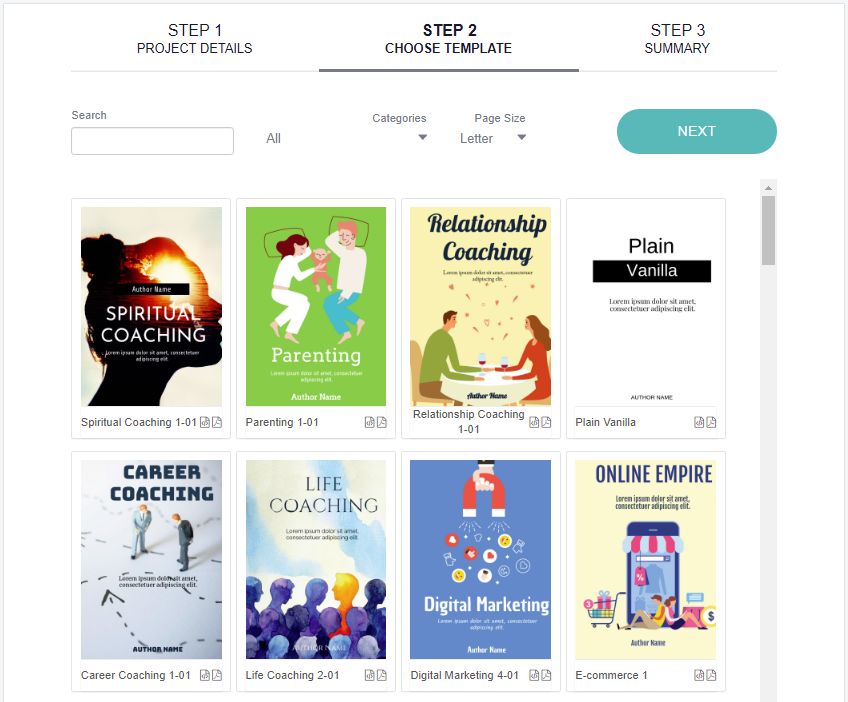Click the template Search input field

pyautogui.click(x=153, y=141)
